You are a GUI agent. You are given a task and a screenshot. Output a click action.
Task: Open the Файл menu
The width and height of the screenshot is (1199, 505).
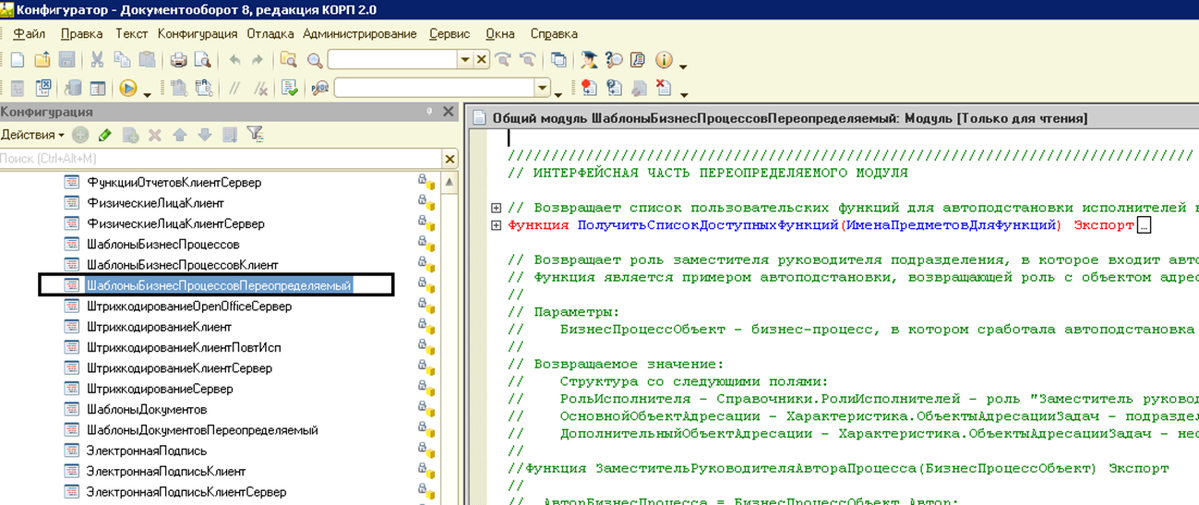coord(29,34)
